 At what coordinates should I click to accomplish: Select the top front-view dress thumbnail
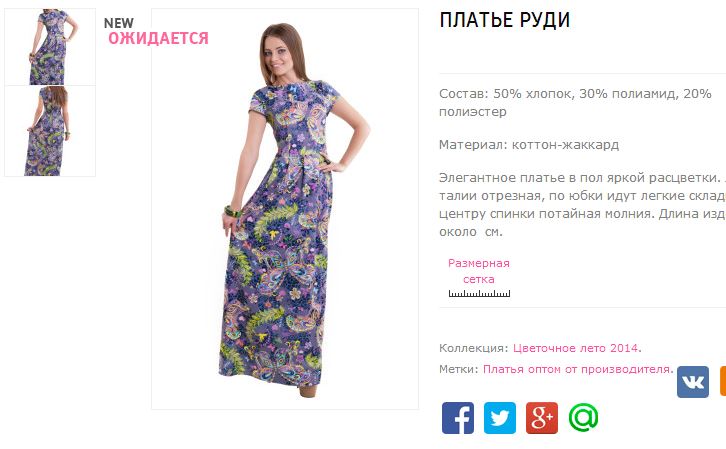[x=50, y=47]
